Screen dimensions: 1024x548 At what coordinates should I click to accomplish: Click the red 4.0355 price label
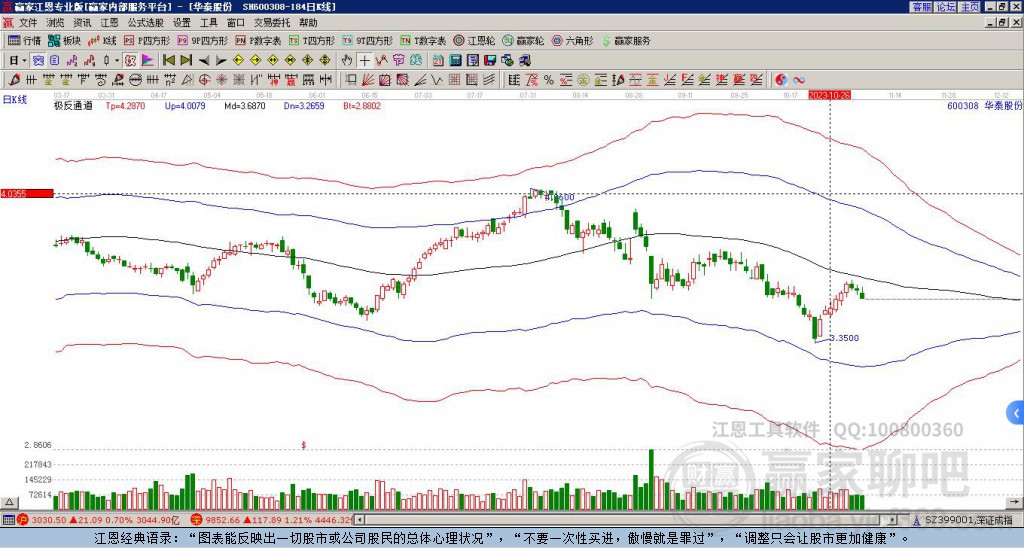click(x=27, y=194)
